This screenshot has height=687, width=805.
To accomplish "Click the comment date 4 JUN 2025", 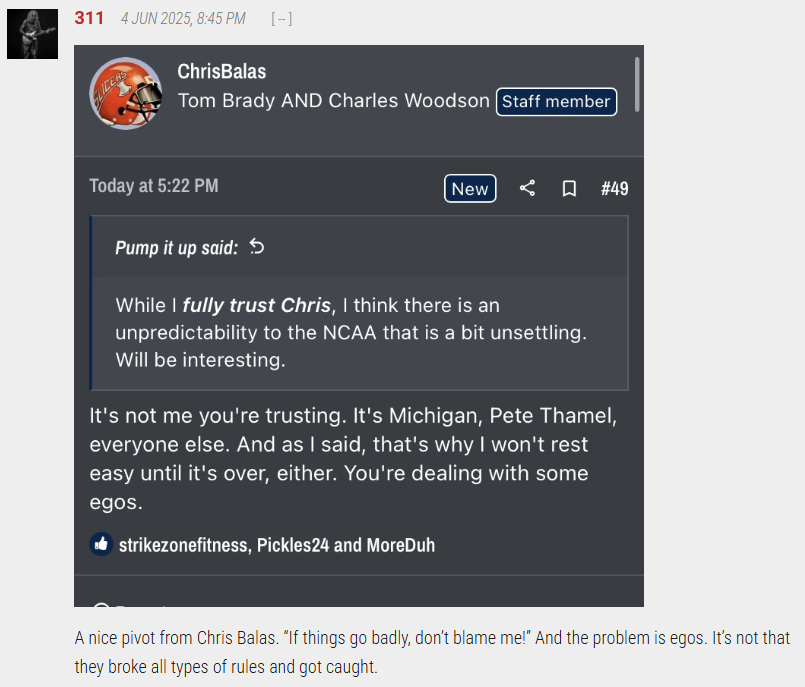I will point(183,18).
